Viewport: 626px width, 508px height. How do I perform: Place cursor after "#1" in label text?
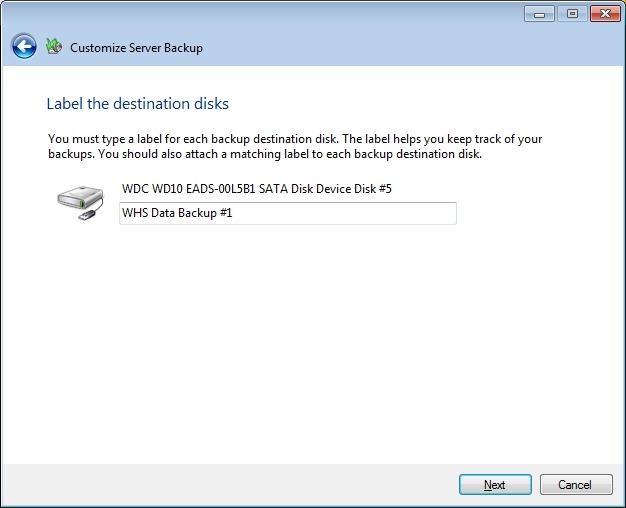pos(234,213)
